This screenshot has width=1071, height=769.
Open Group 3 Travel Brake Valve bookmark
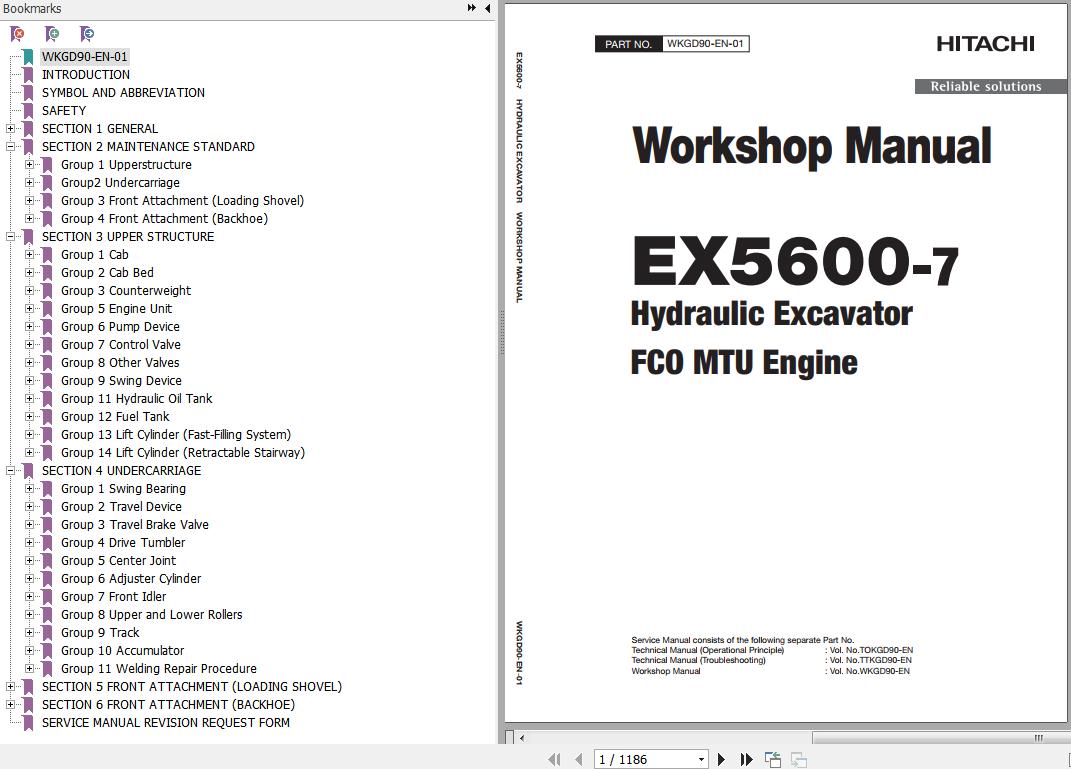(x=135, y=525)
